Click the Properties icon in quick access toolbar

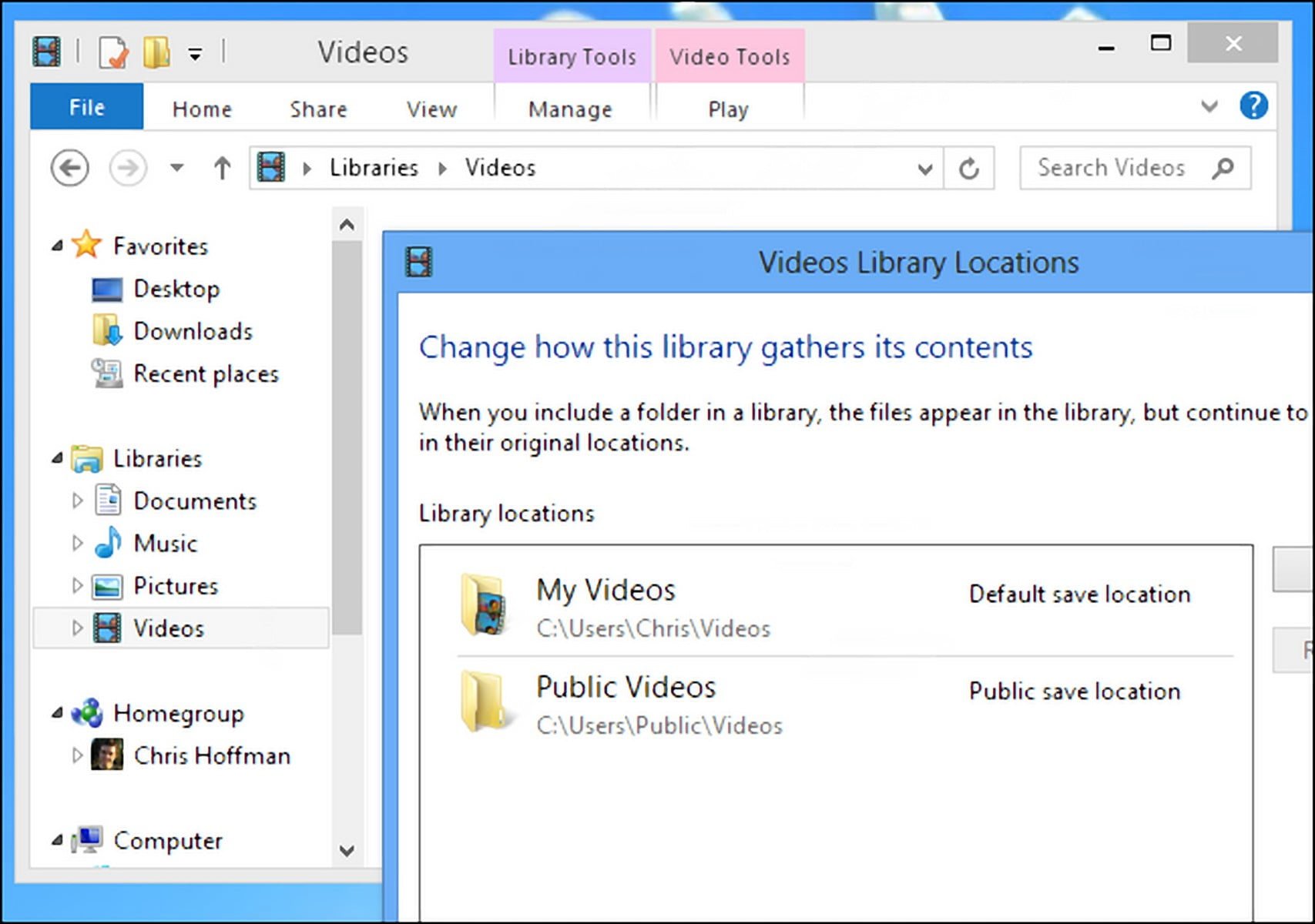tap(113, 53)
